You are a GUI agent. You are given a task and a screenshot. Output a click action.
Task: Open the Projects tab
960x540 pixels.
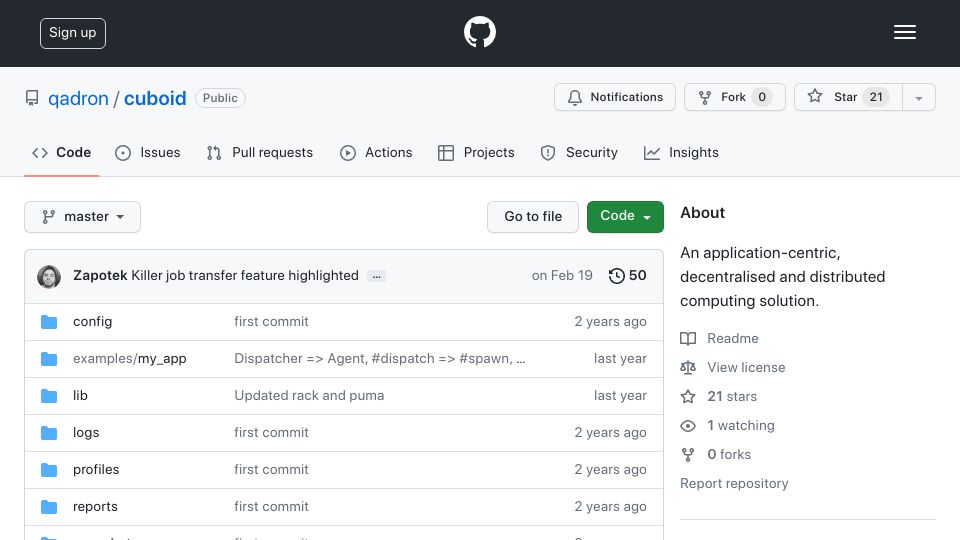(476, 152)
